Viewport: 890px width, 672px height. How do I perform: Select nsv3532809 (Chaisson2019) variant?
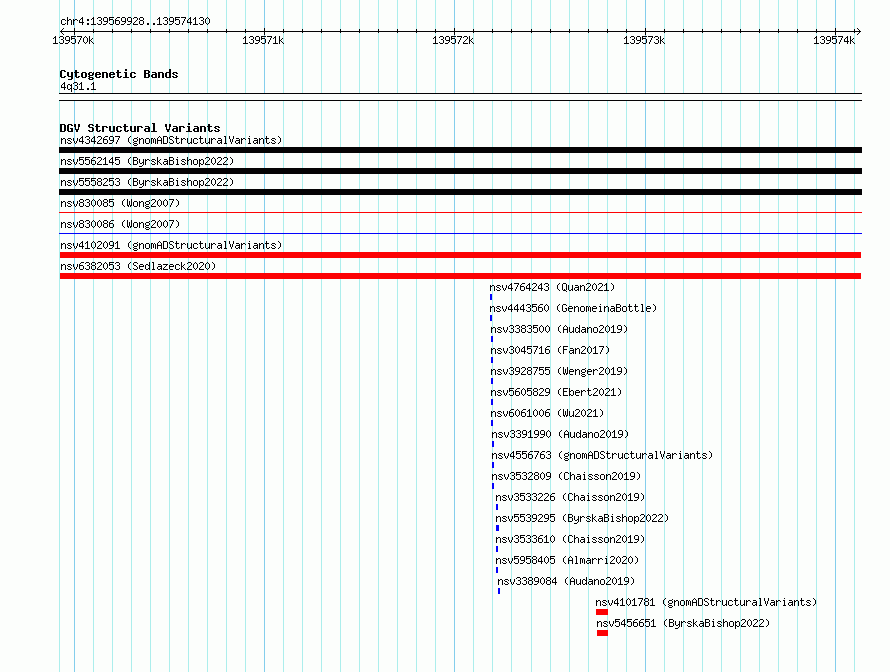point(566,476)
